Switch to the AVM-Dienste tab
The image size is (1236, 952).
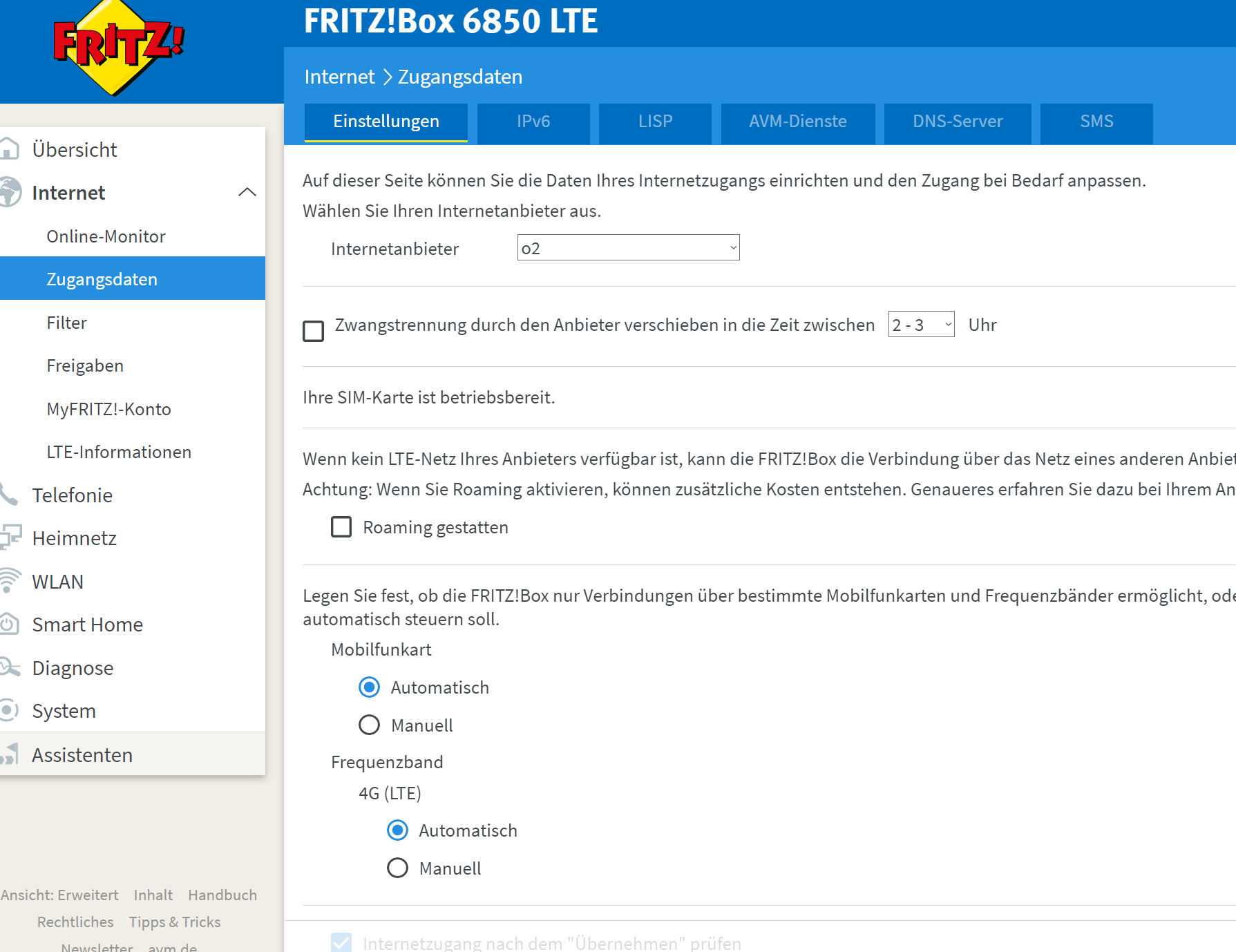click(798, 122)
